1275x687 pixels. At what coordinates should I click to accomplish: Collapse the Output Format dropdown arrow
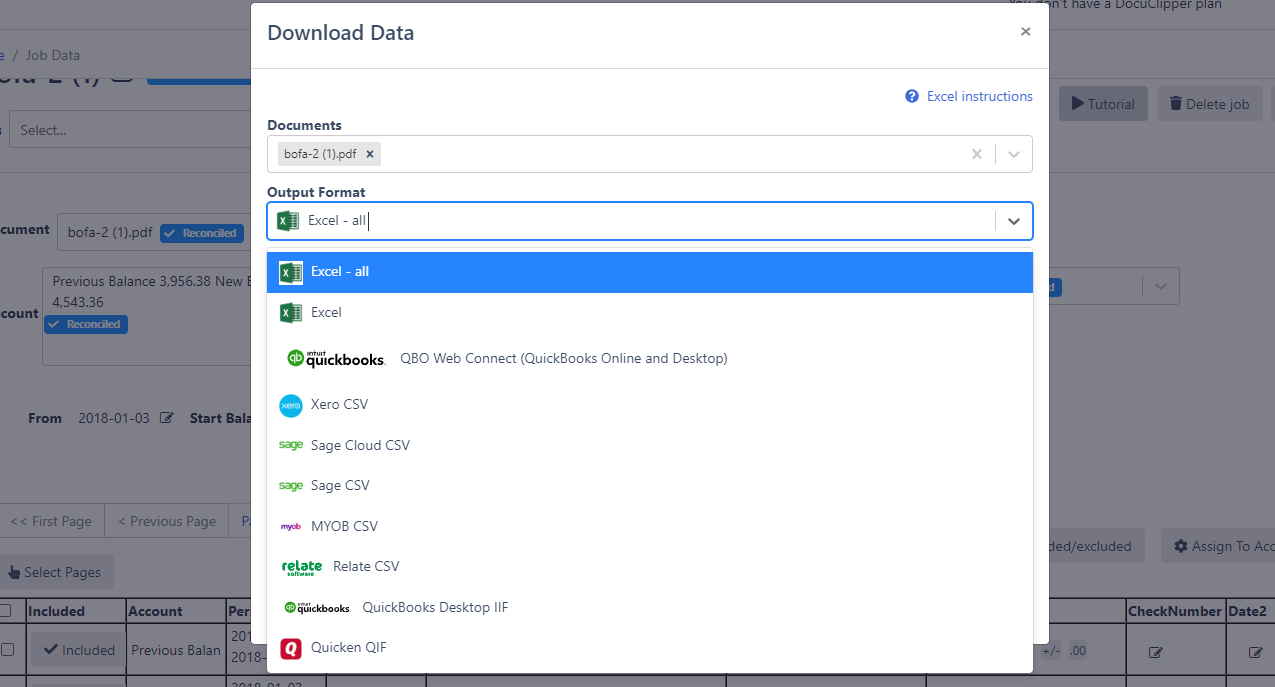point(1014,221)
